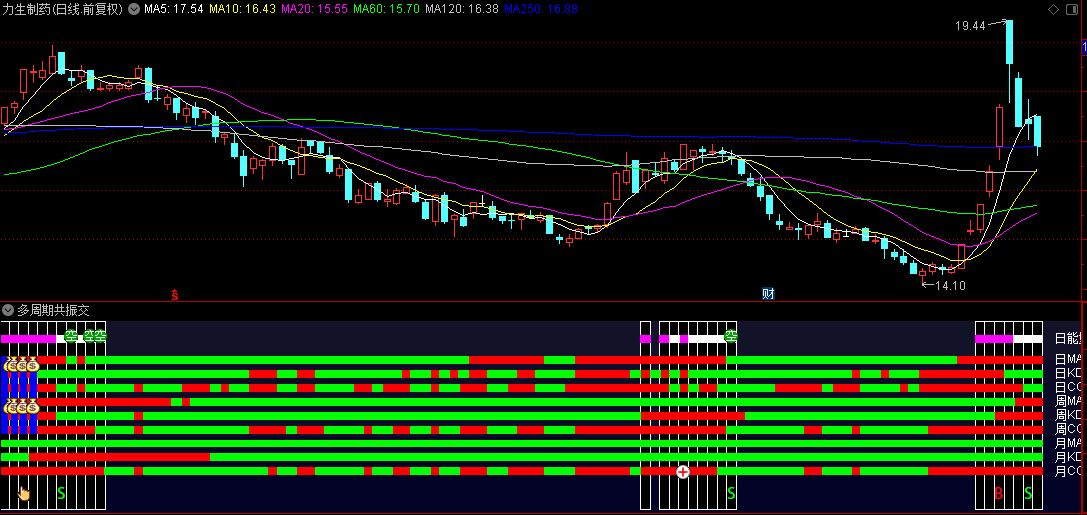
Task: Click the 日CC row label
Action: point(1068,387)
